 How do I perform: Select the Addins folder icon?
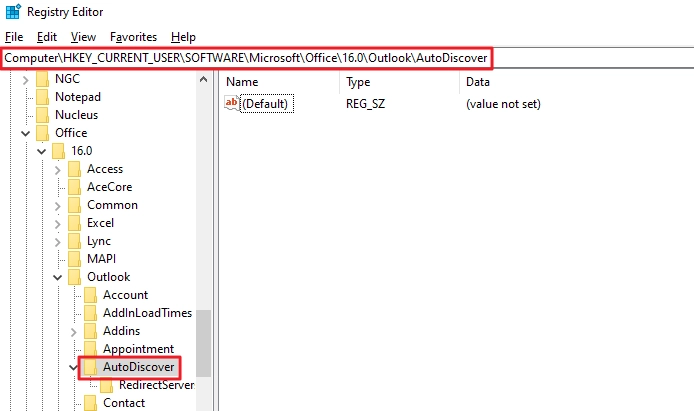coord(90,331)
